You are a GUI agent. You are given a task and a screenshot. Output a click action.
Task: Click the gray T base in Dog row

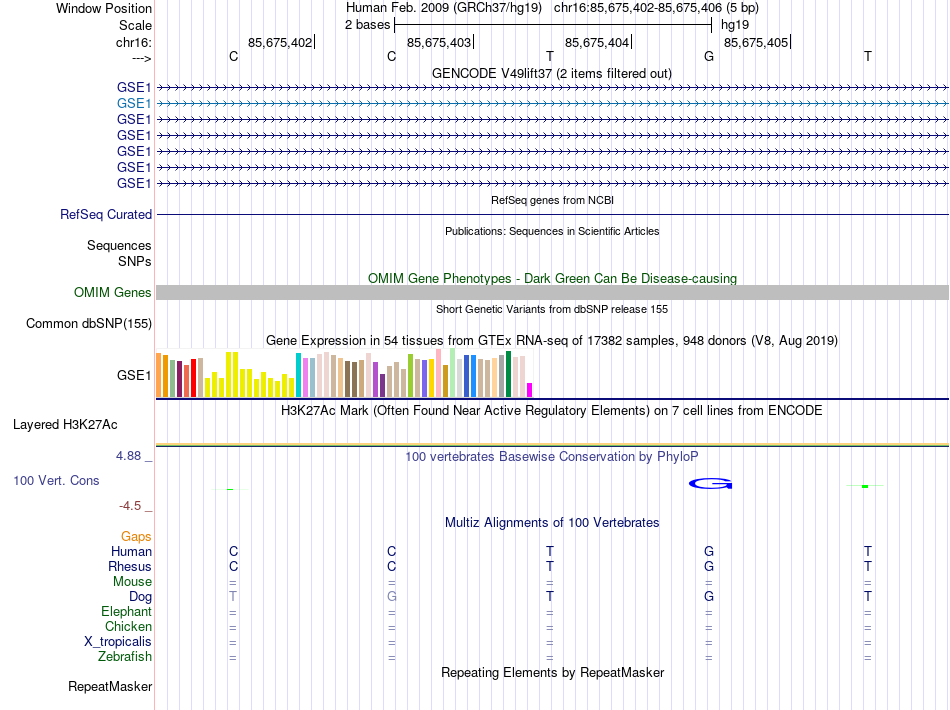point(233,597)
